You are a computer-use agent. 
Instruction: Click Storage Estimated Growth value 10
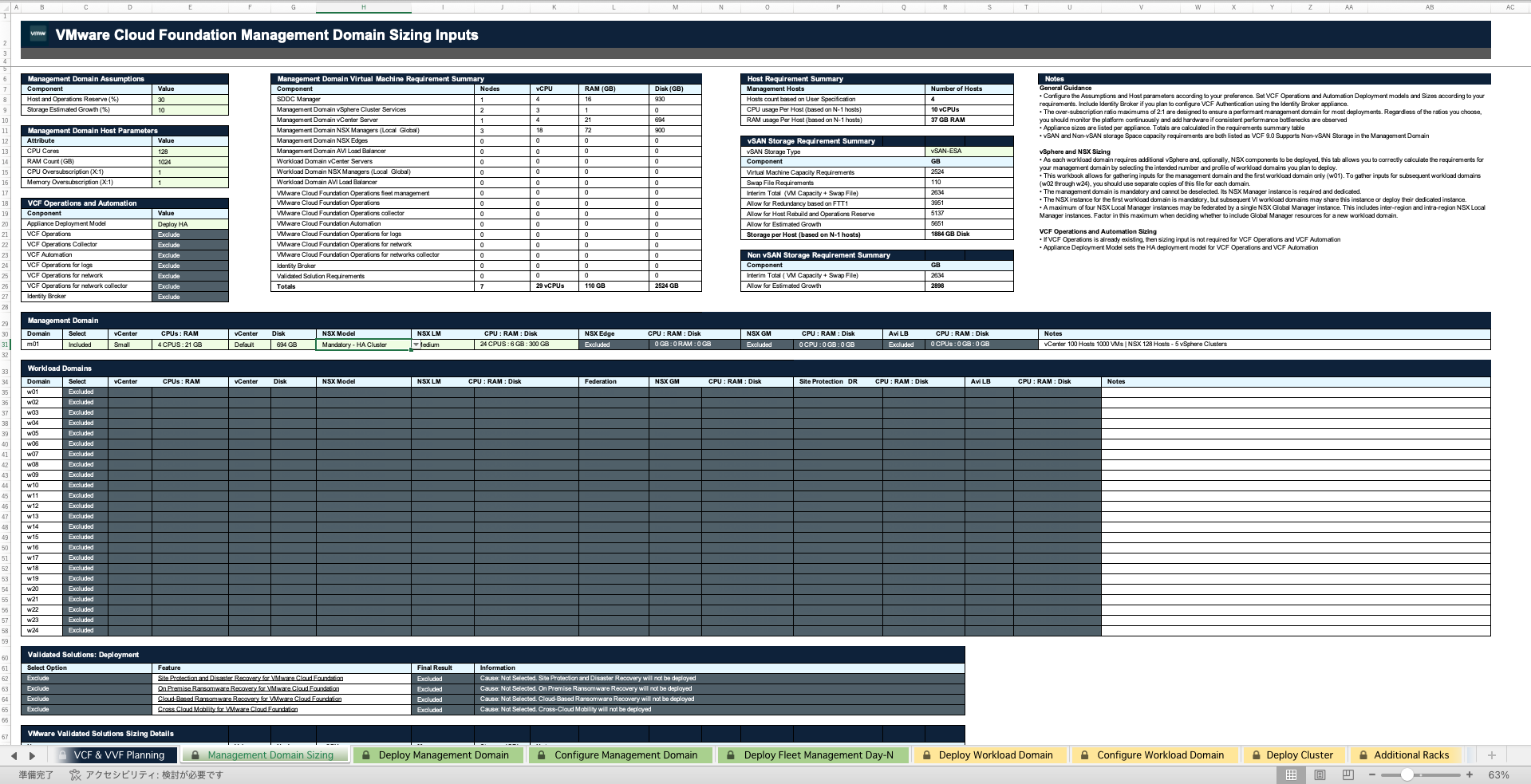190,110
